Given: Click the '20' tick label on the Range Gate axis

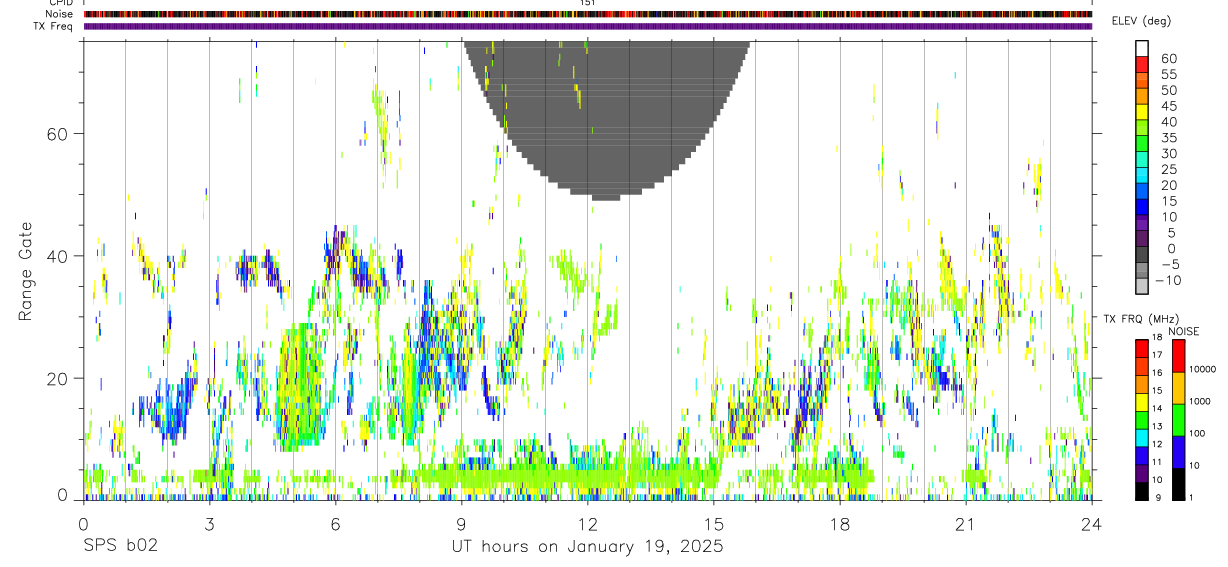Looking at the screenshot, I should pyautogui.click(x=55, y=379).
